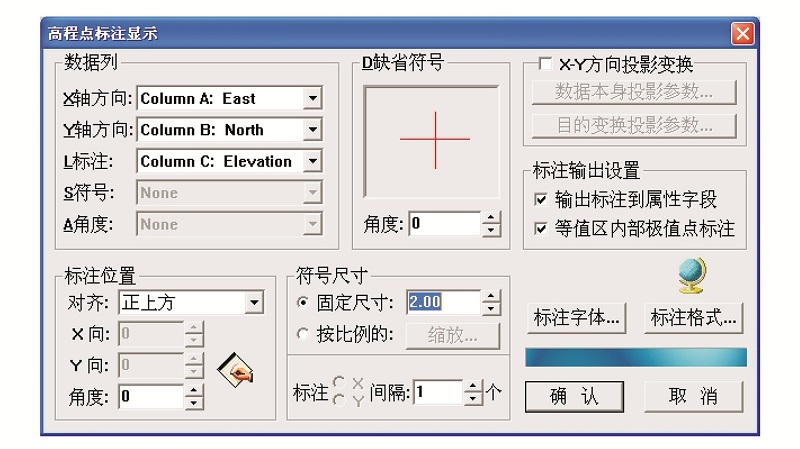The width and height of the screenshot is (800, 449).
Task: Increase 固定尺寸 with up spinner
Action: point(491,296)
